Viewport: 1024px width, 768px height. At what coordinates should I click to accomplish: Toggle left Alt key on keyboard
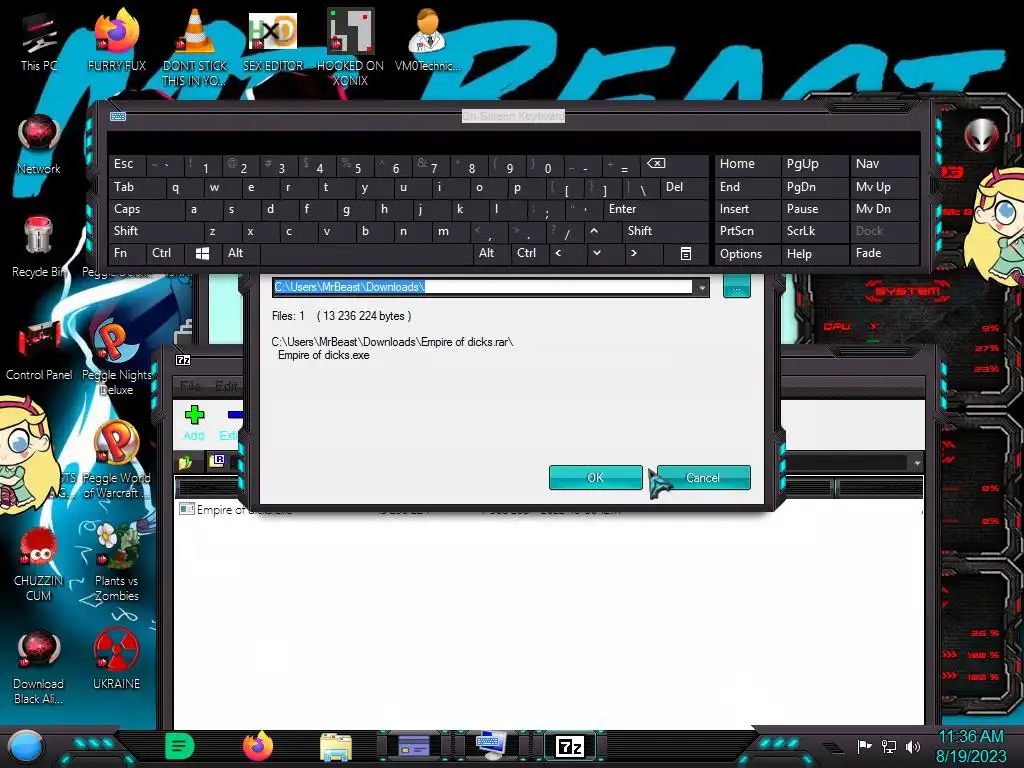240,253
